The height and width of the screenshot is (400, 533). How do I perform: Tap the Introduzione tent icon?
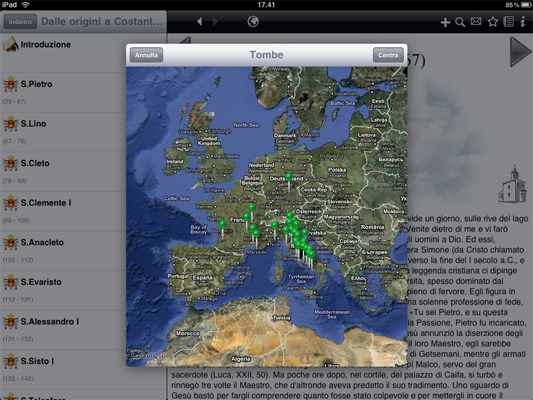[10, 44]
